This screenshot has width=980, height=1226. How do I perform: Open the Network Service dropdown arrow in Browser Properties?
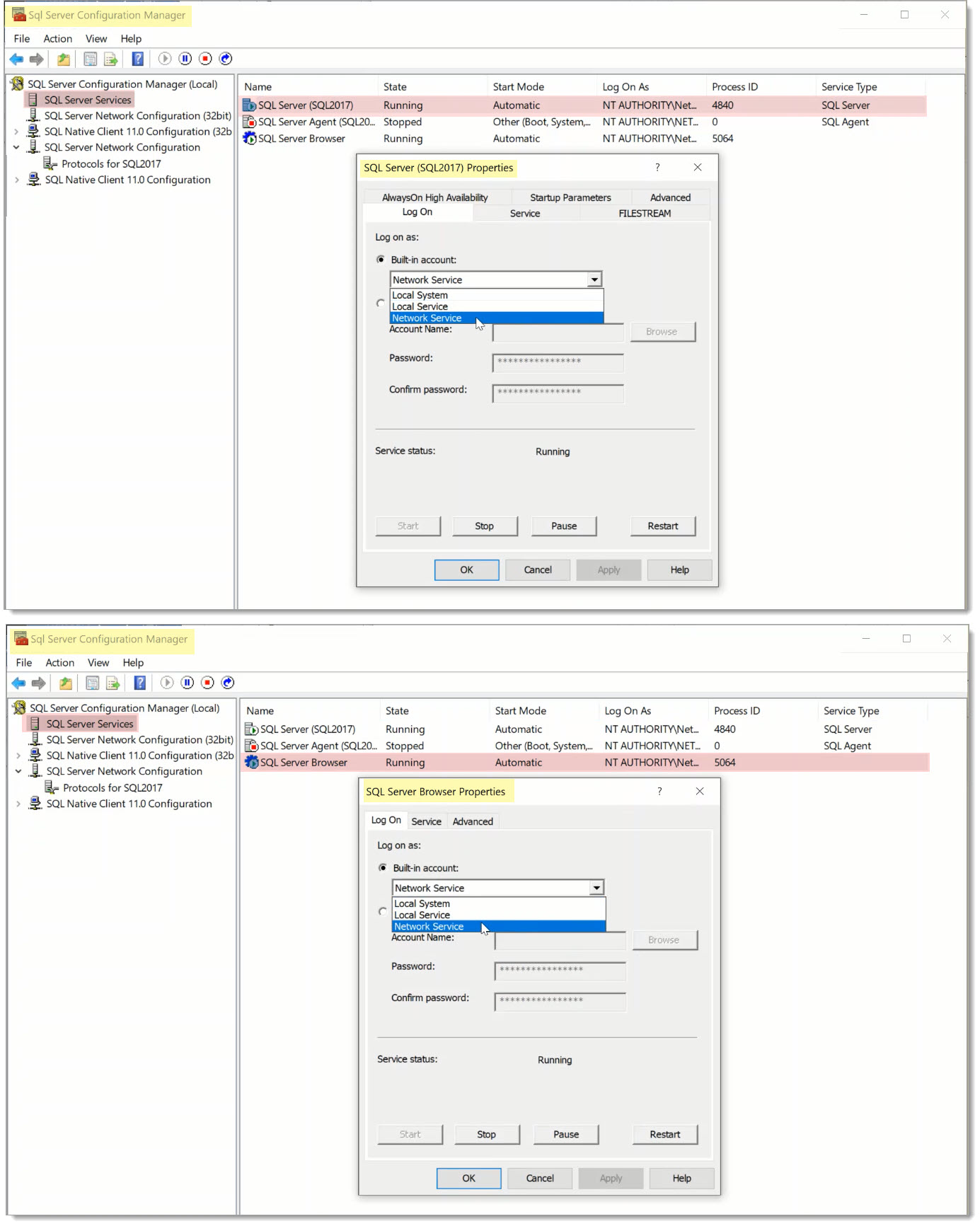click(x=596, y=889)
